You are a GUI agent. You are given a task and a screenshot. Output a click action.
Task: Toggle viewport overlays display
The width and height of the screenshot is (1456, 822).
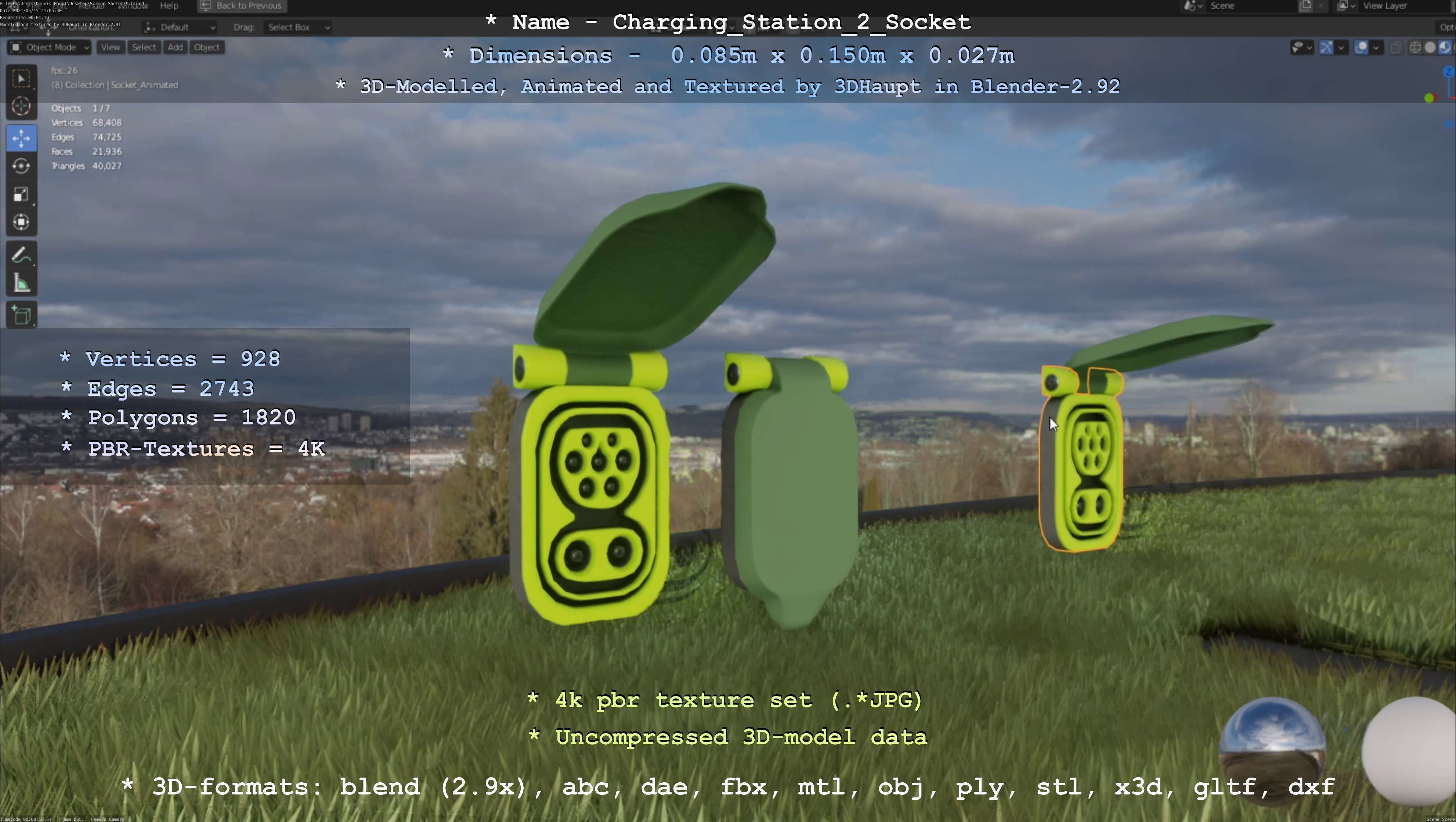click(x=1362, y=47)
